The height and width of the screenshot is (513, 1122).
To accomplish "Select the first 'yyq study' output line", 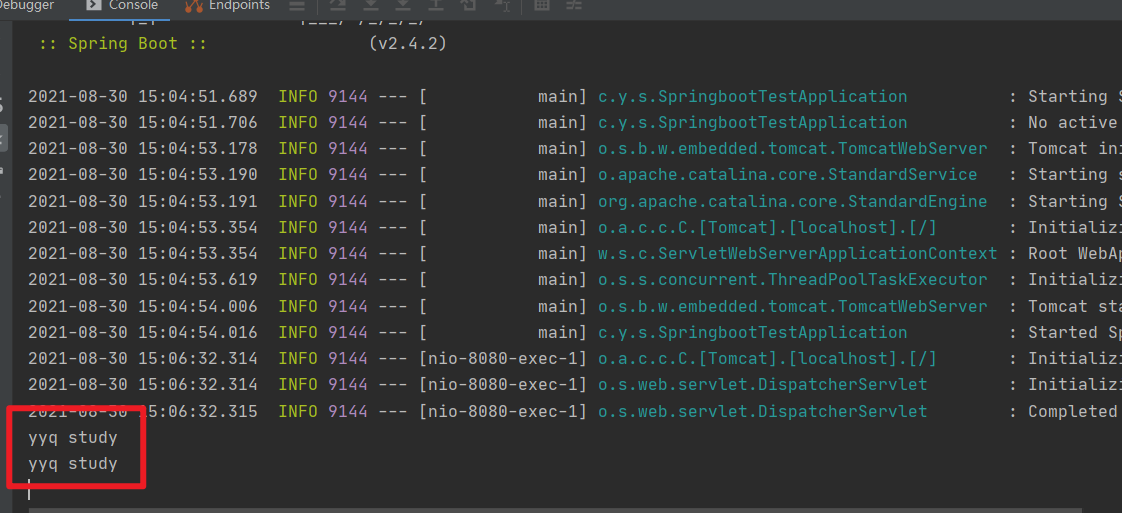I will tap(72, 438).
